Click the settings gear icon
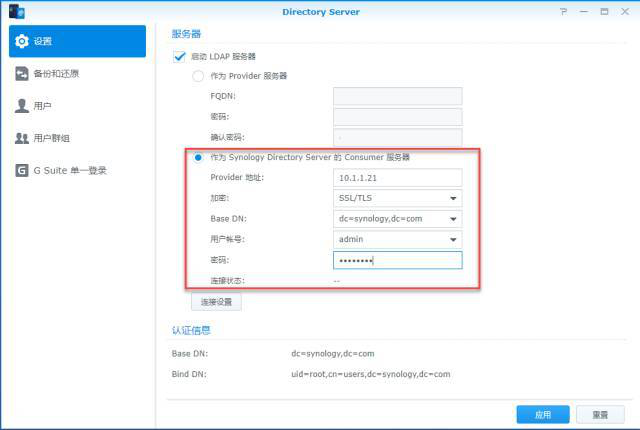640x430 pixels. click(x=22, y=41)
